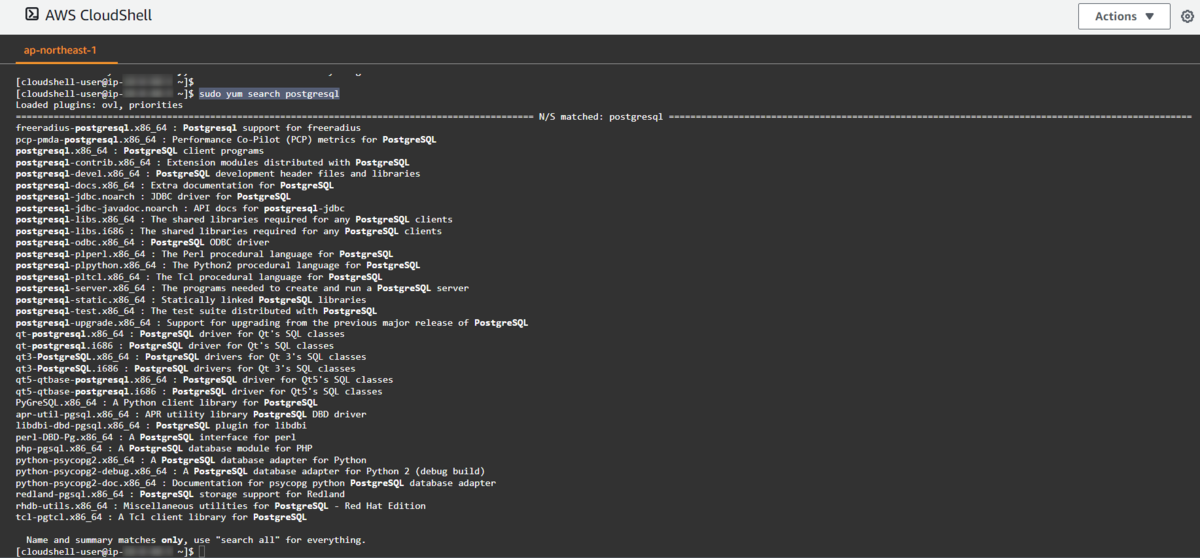The height and width of the screenshot is (558, 1200).
Task: Click 'python-psycopg2-doc.x86_64' package line
Action: [256, 483]
